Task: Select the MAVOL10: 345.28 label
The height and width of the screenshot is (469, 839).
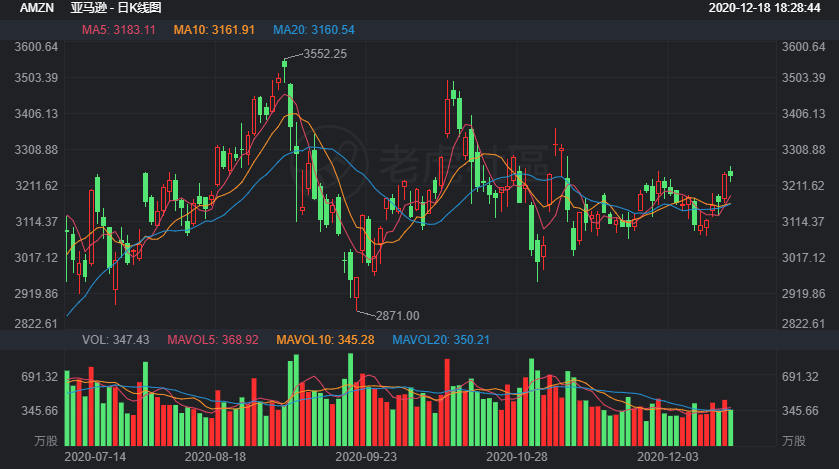Action: pos(325,340)
